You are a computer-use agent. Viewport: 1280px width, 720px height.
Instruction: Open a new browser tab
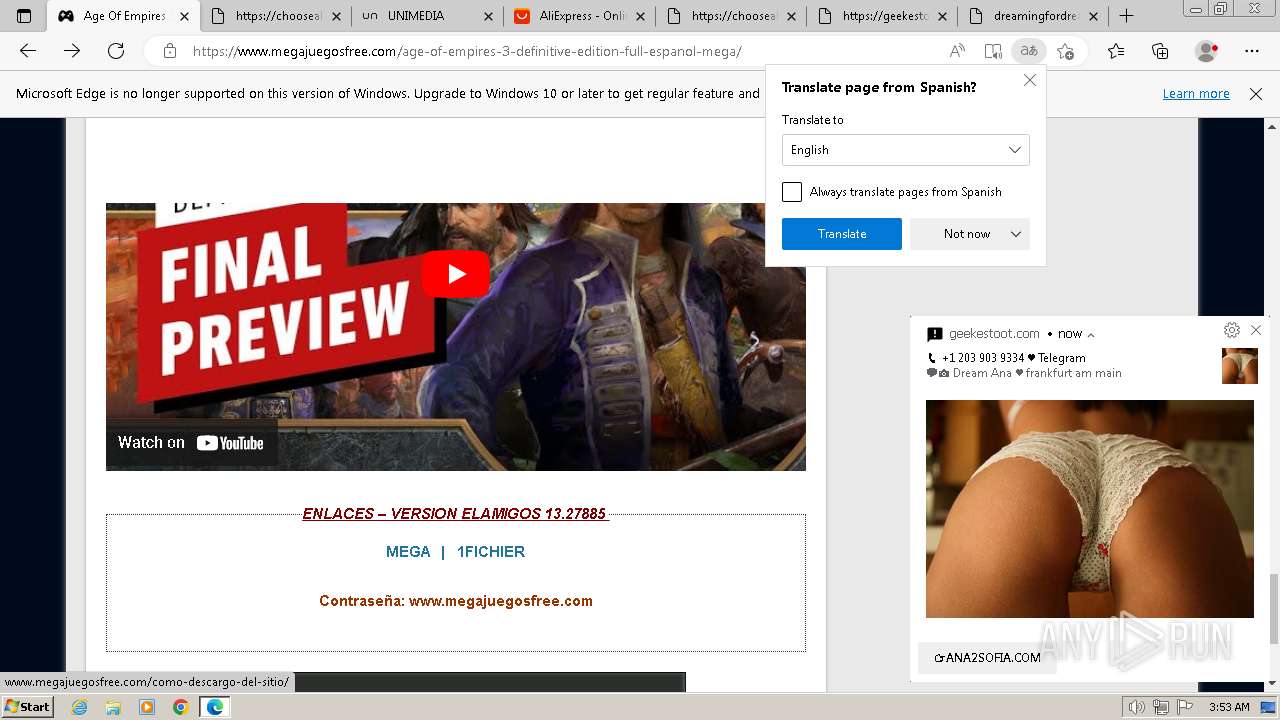[1127, 16]
